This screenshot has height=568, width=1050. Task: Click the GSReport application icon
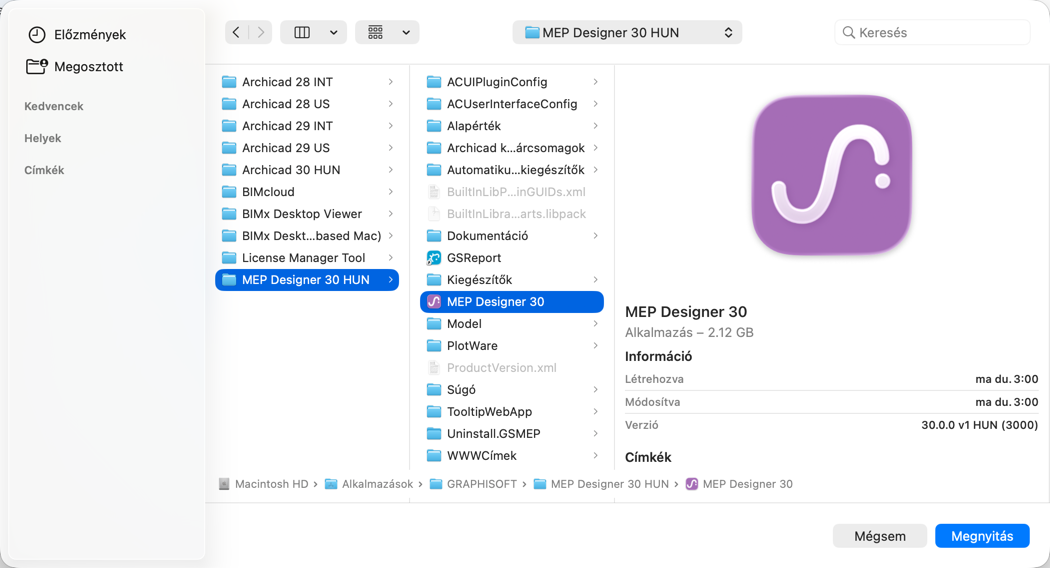pos(434,258)
